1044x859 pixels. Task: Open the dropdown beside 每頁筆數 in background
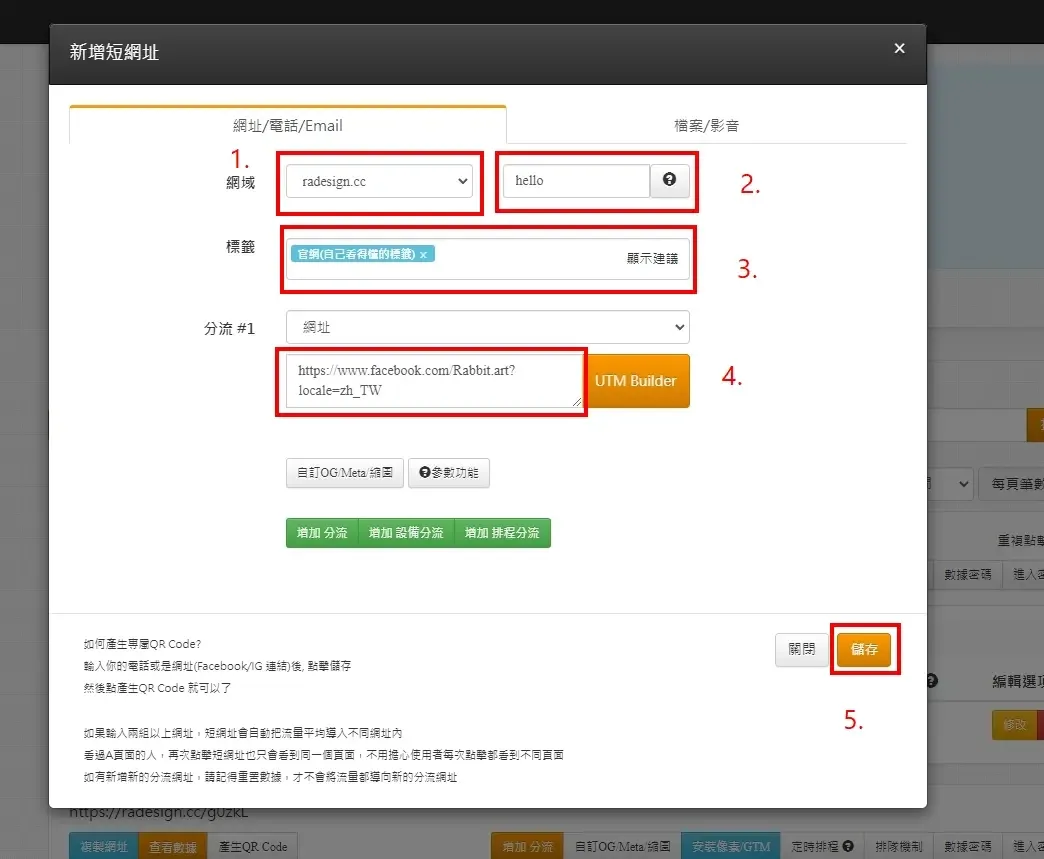pos(951,484)
